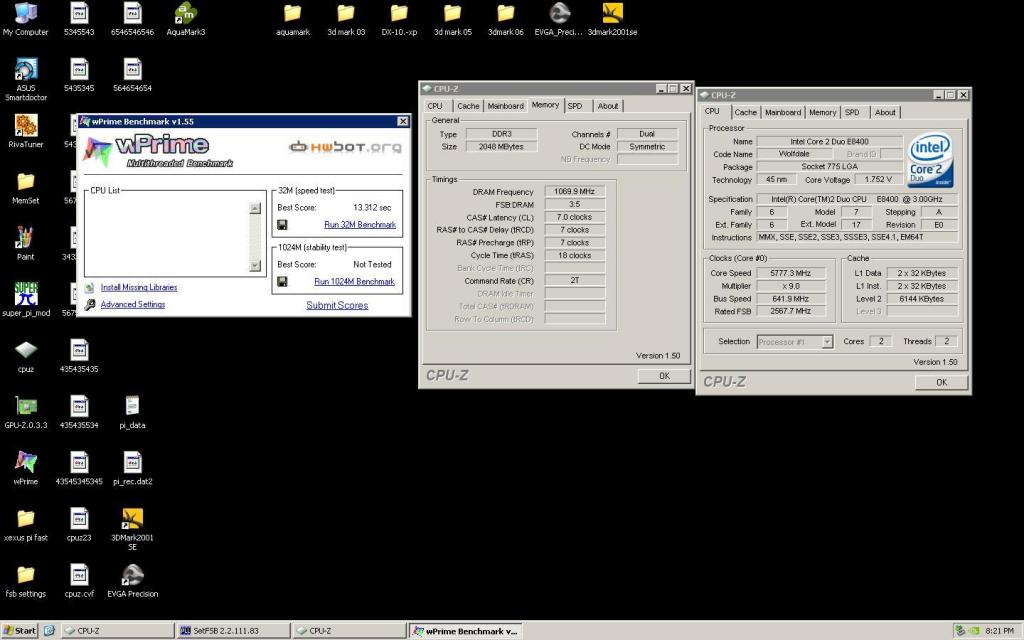Click the Core Voltage 1.752 V value

tap(878, 179)
